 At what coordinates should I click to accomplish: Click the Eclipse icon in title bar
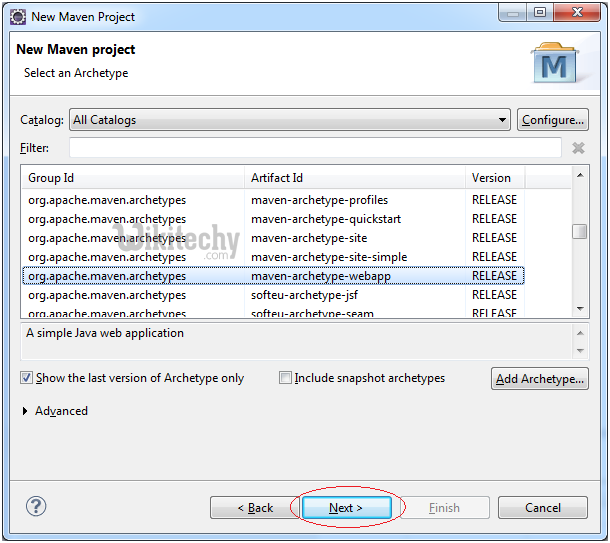pos(17,16)
